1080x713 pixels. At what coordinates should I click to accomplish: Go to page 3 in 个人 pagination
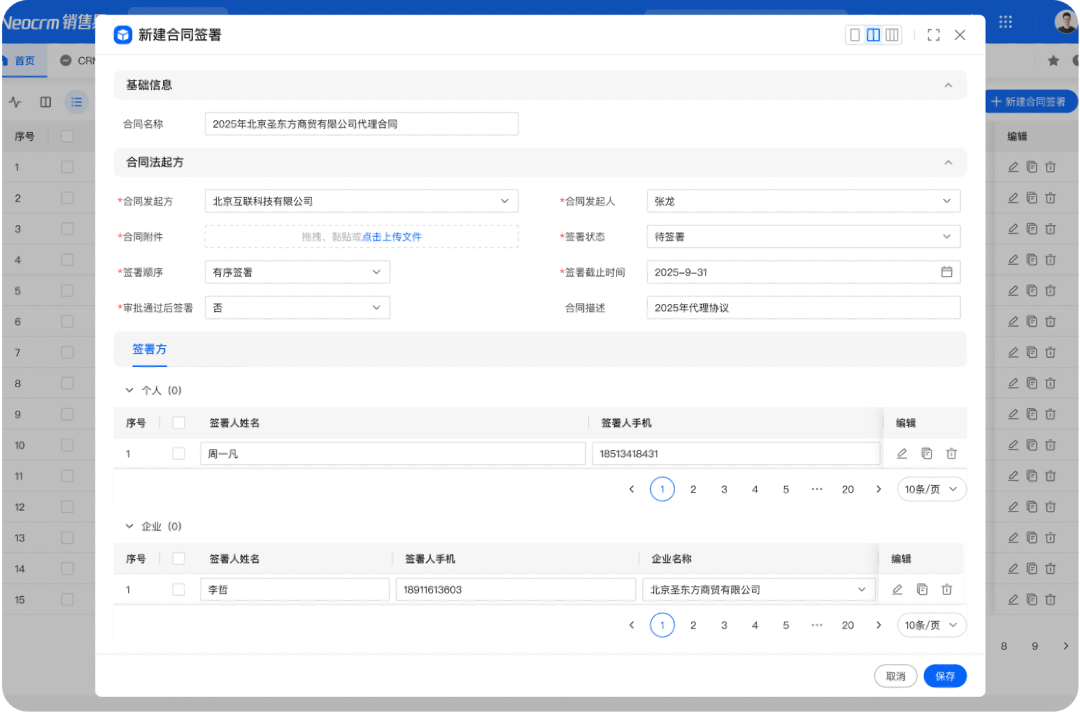[x=724, y=489]
